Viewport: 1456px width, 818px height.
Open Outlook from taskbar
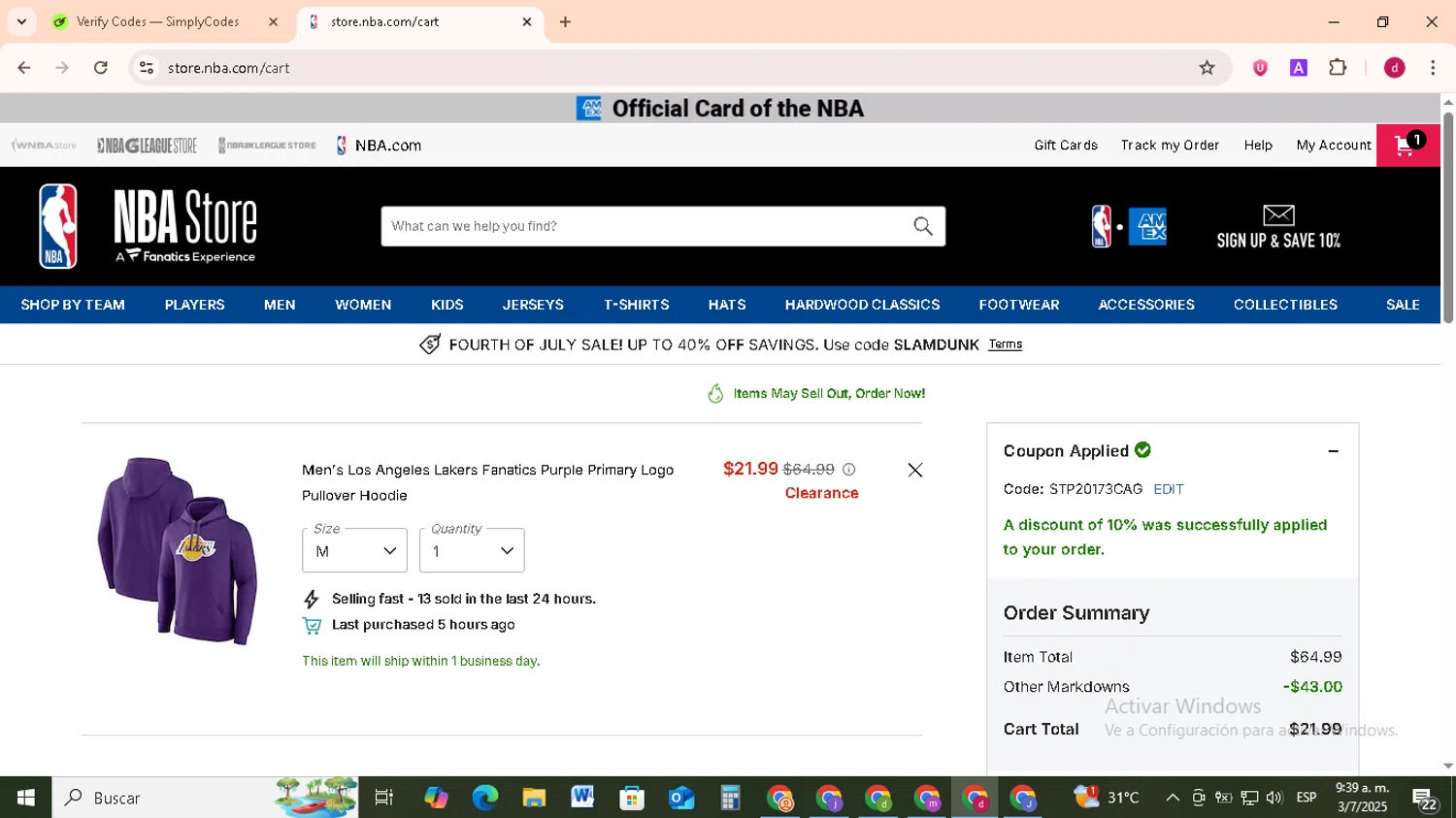(681, 798)
